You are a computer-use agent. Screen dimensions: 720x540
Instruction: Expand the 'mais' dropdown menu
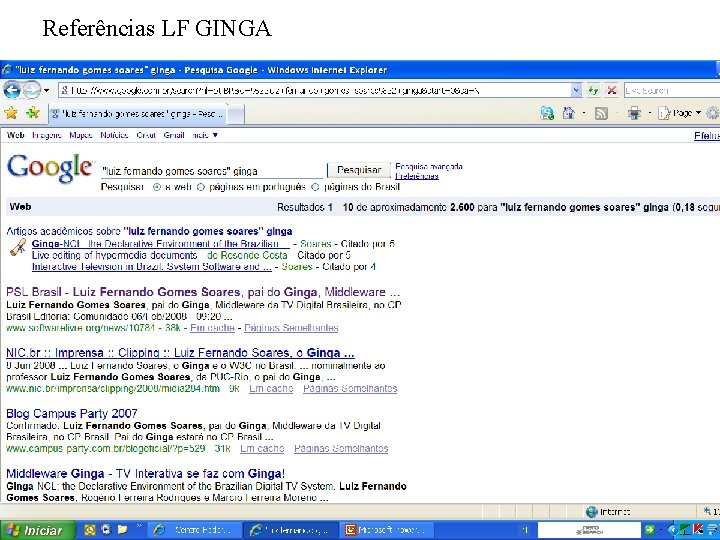pyautogui.click(x=205, y=135)
